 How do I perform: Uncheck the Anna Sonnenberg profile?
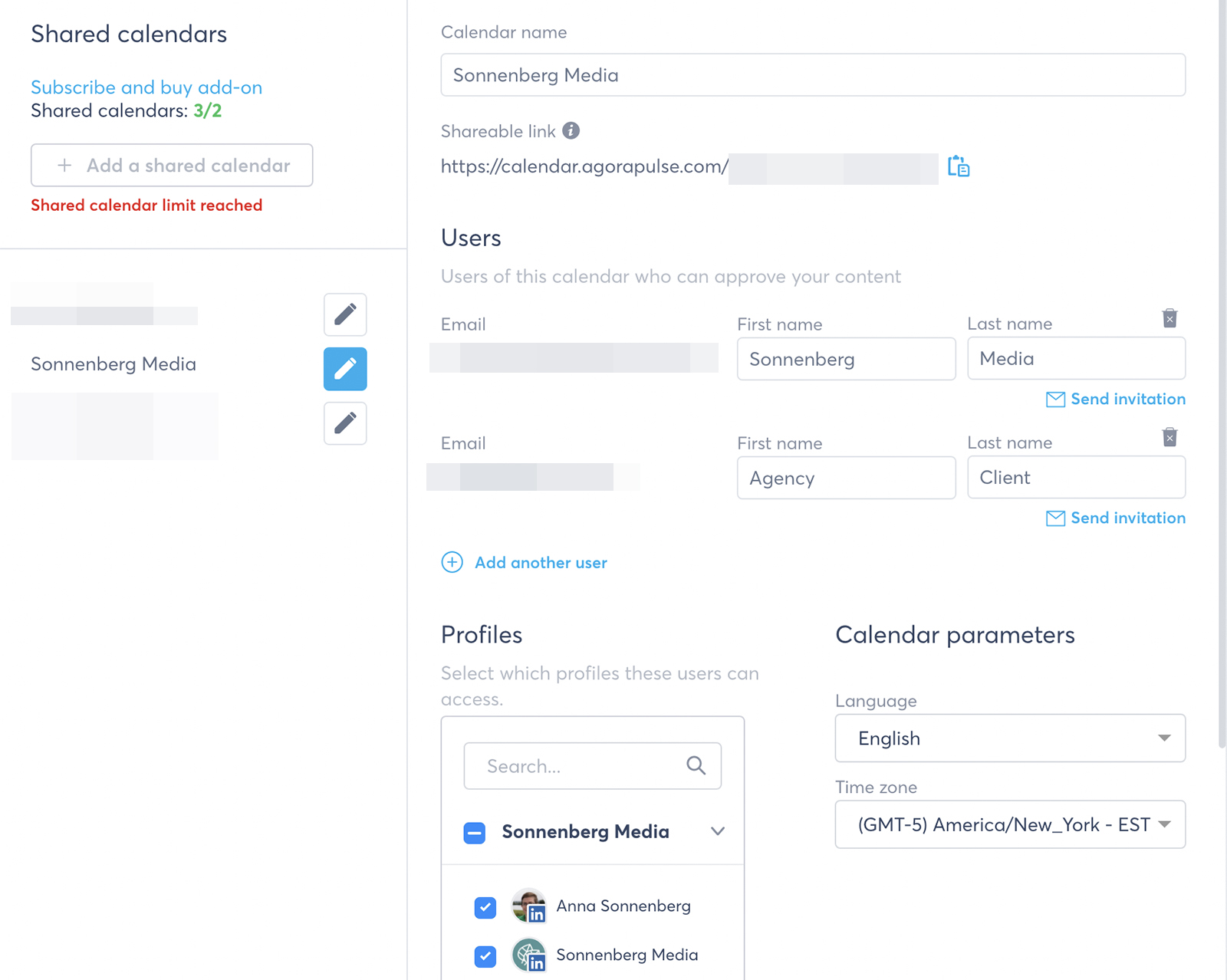click(485, 907)
